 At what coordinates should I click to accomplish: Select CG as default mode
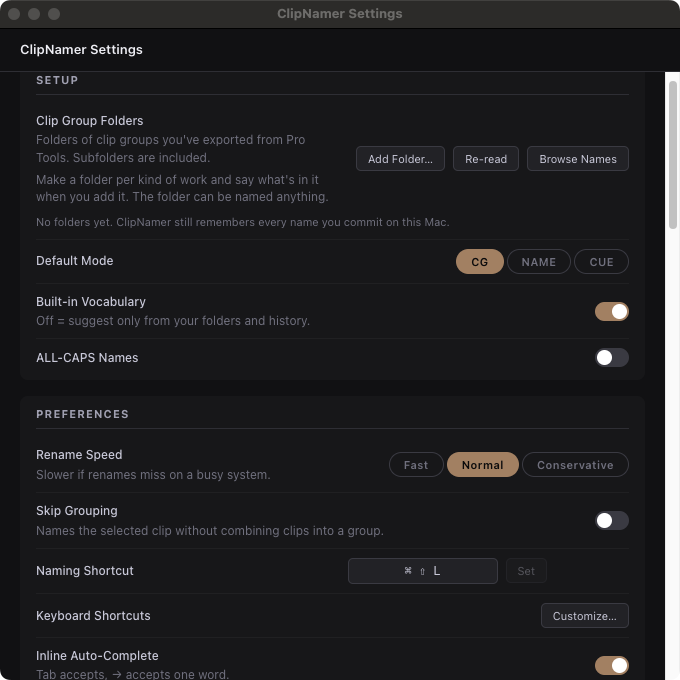[x=479, y=262]
